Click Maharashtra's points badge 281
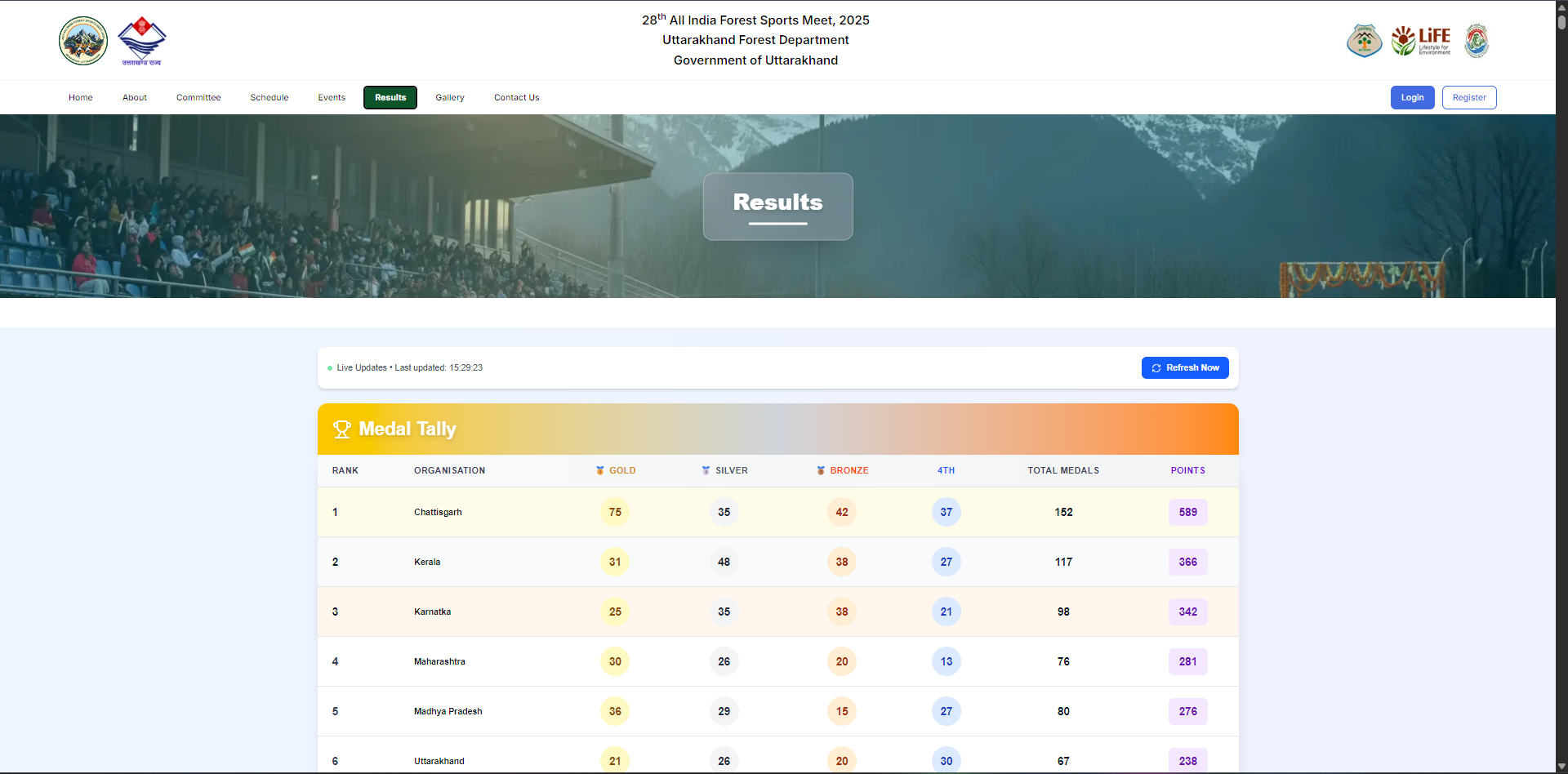1568x774 pixels. pyautogui.click(x=1188, y=661)
